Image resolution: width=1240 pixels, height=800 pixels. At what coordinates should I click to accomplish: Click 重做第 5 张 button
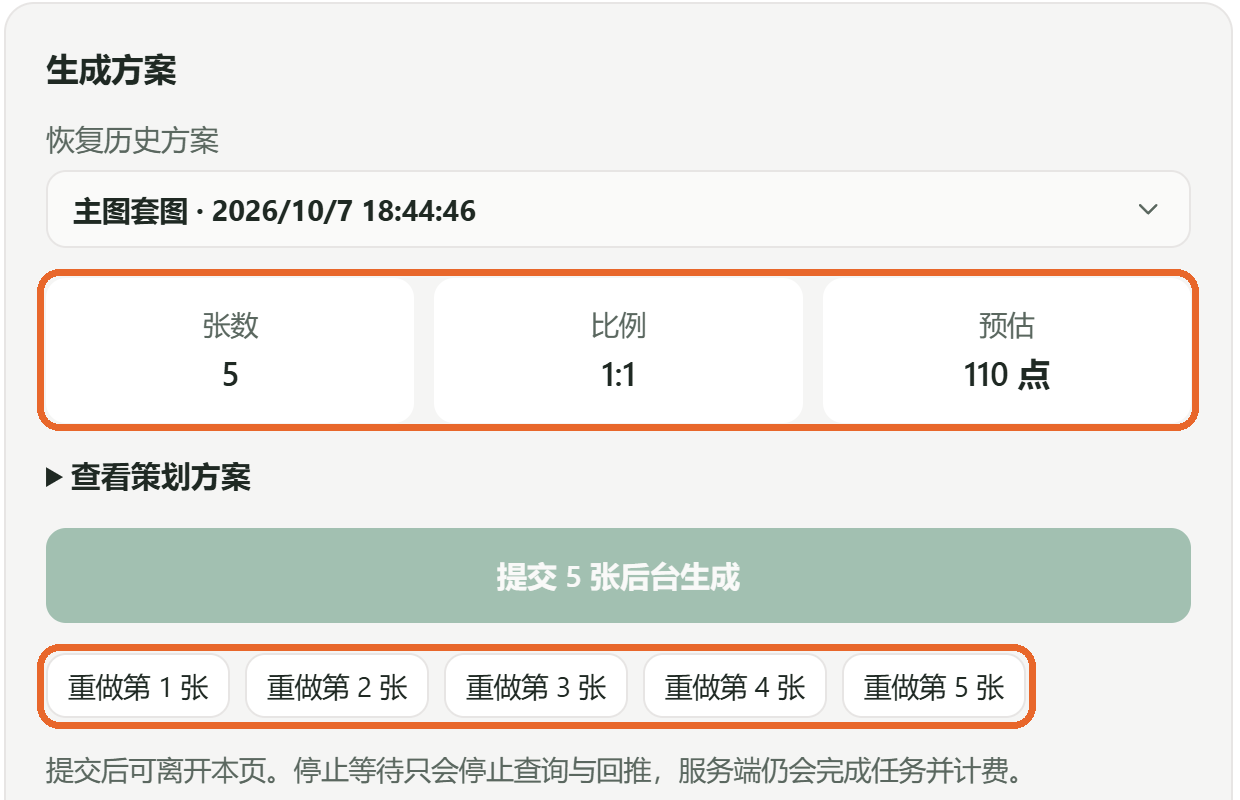point(934,687)
